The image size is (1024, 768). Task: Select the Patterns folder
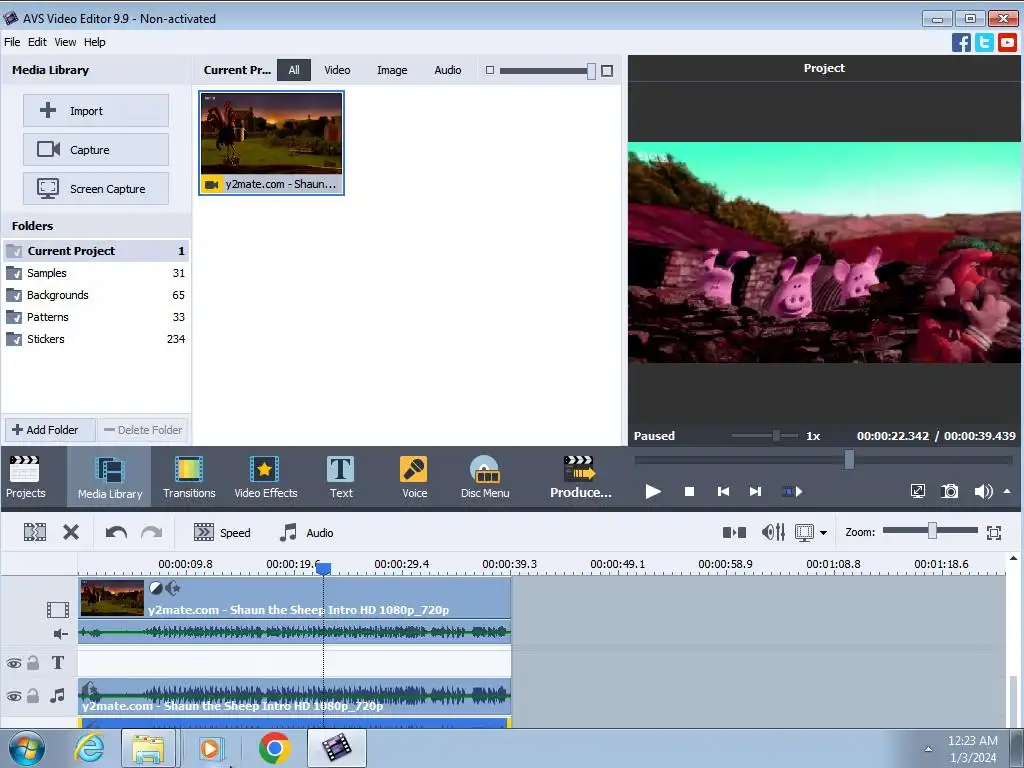click(96, 317)
